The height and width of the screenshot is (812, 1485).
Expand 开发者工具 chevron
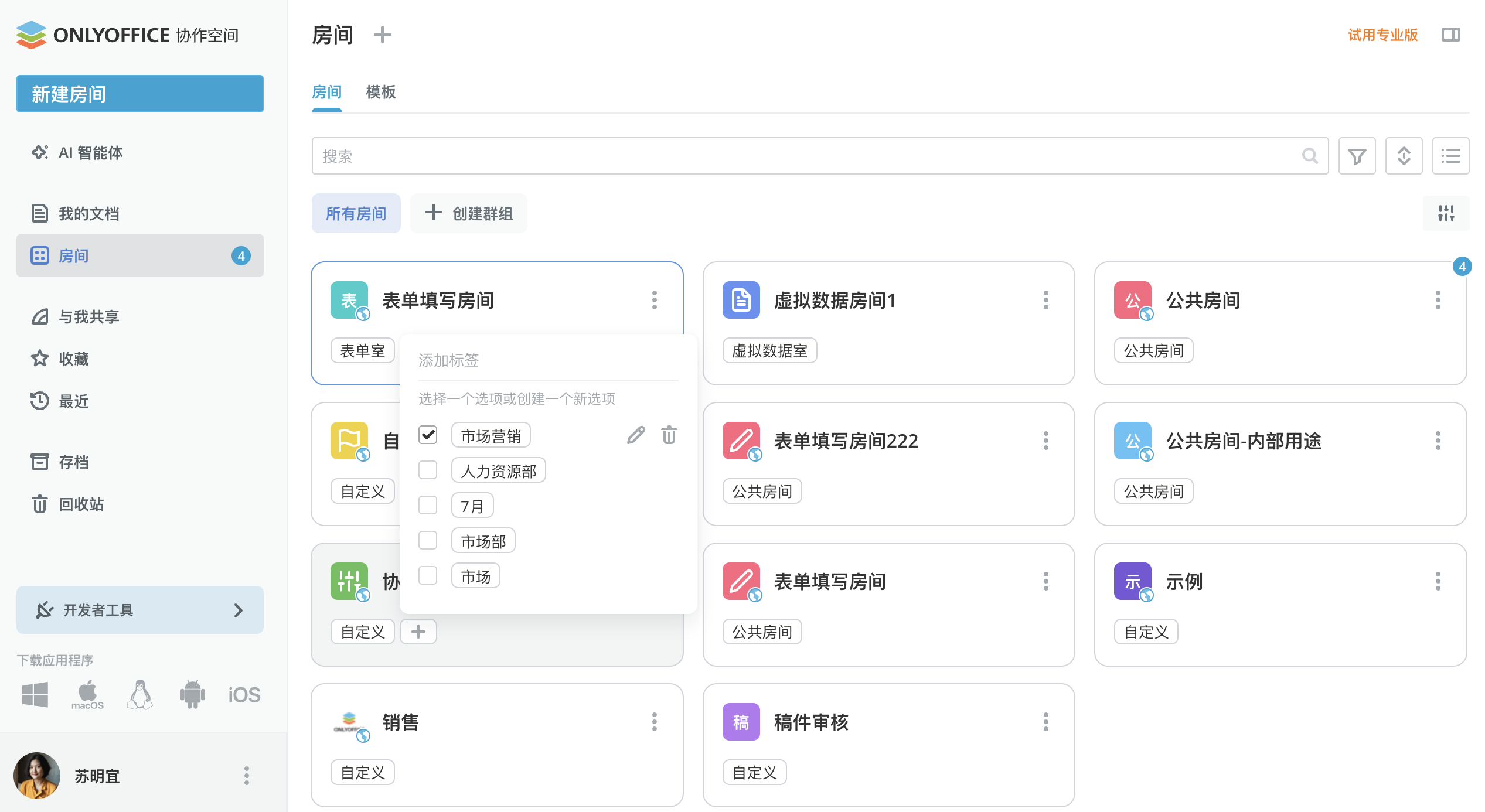tap(239, 610)
